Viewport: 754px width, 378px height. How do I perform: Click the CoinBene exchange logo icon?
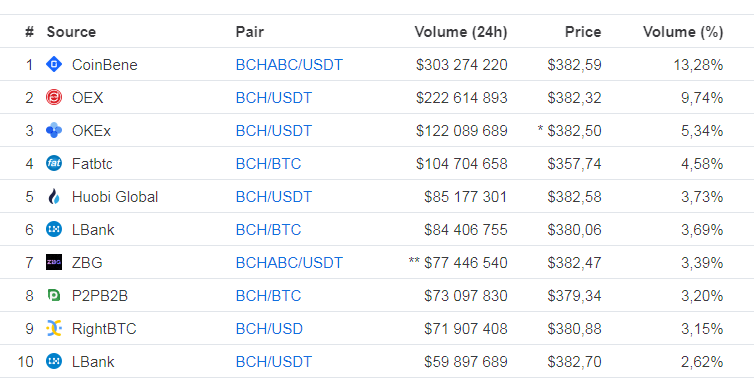click(x=54, y=64)
